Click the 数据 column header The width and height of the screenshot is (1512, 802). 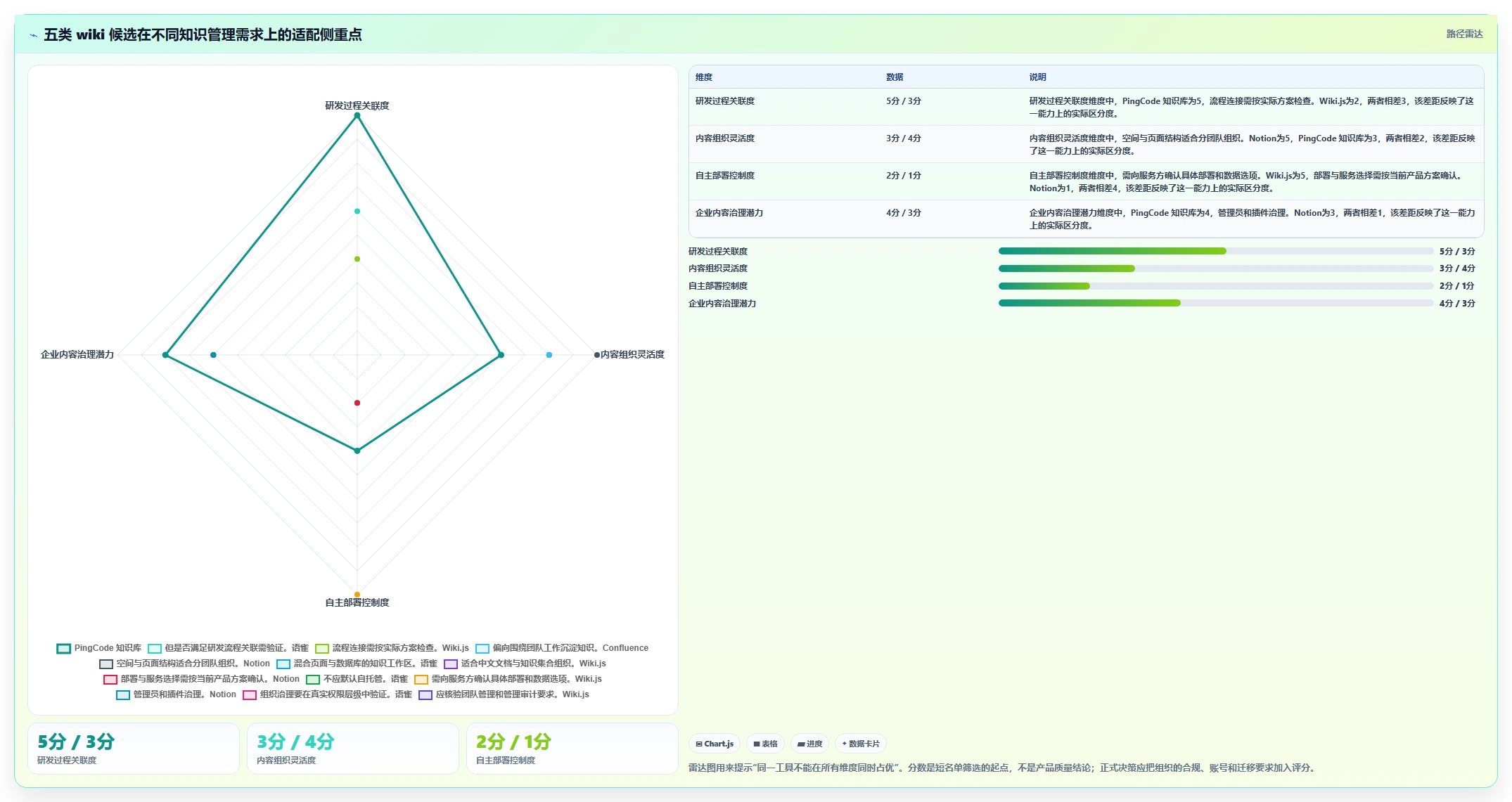coord(895,77)
